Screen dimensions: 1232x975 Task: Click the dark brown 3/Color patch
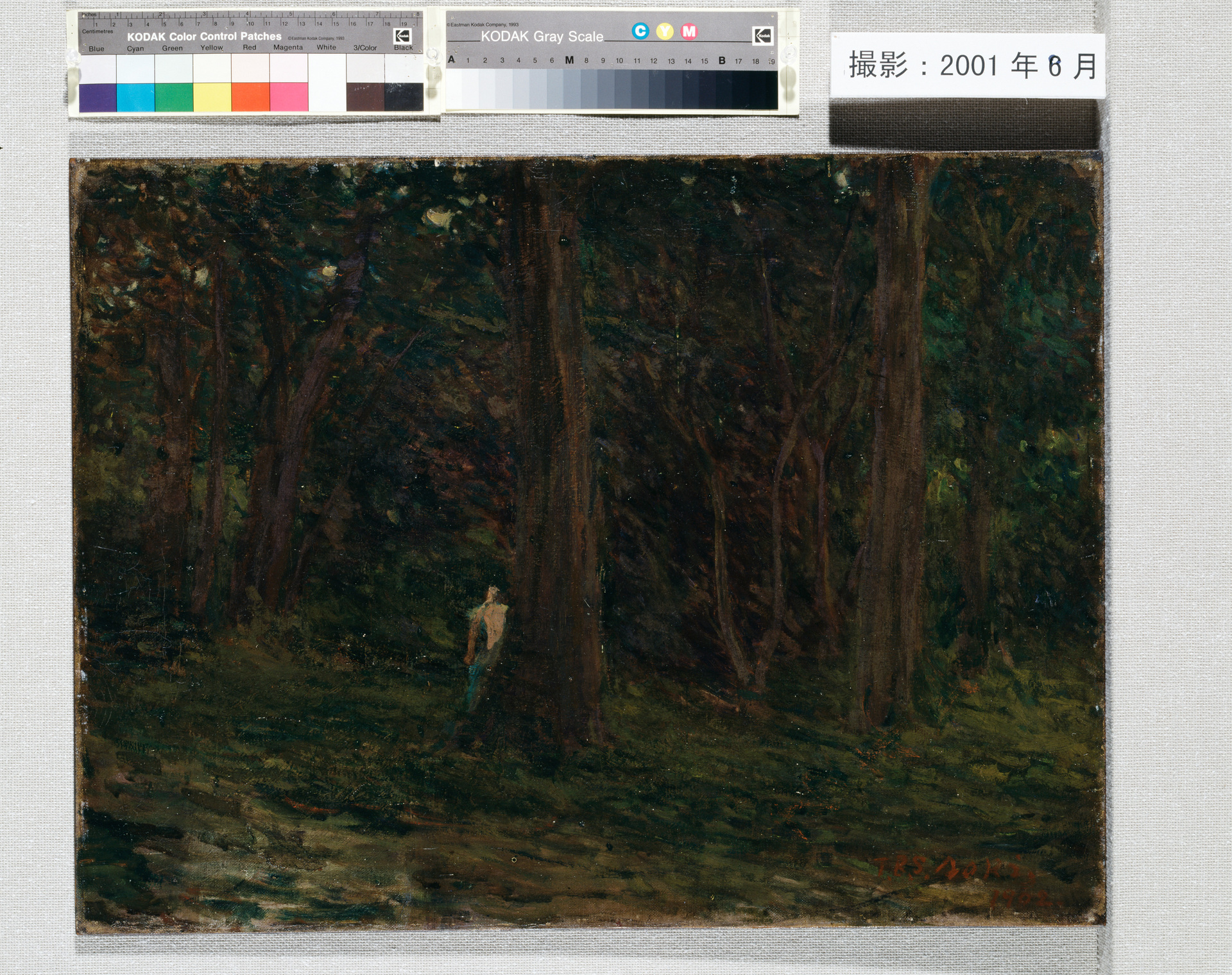pos(365,97)
